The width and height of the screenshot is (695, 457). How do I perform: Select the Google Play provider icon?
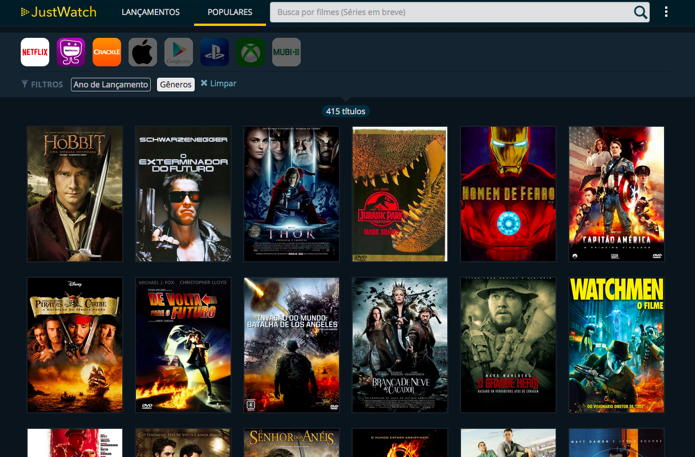179,52
